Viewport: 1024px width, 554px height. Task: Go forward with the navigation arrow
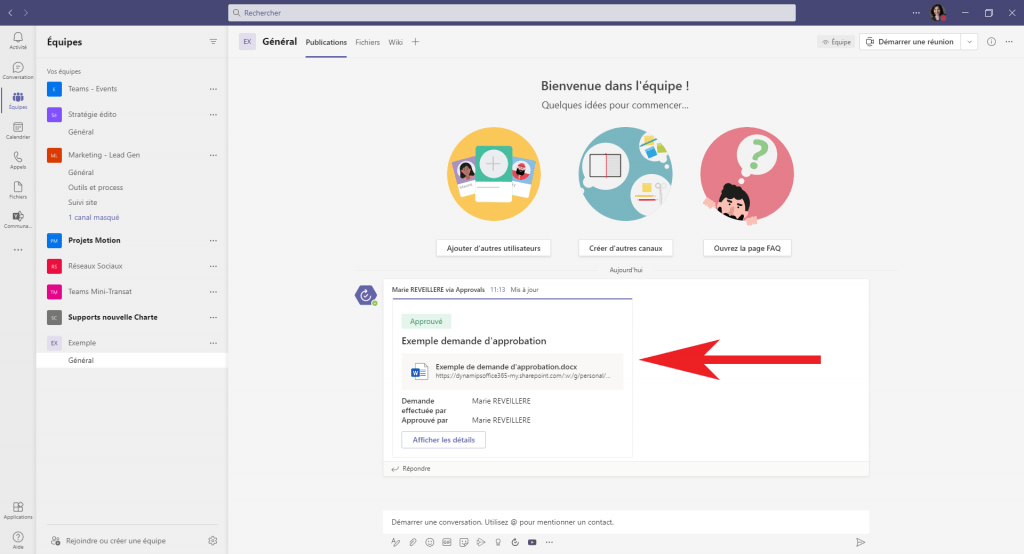tap(25, 12)
